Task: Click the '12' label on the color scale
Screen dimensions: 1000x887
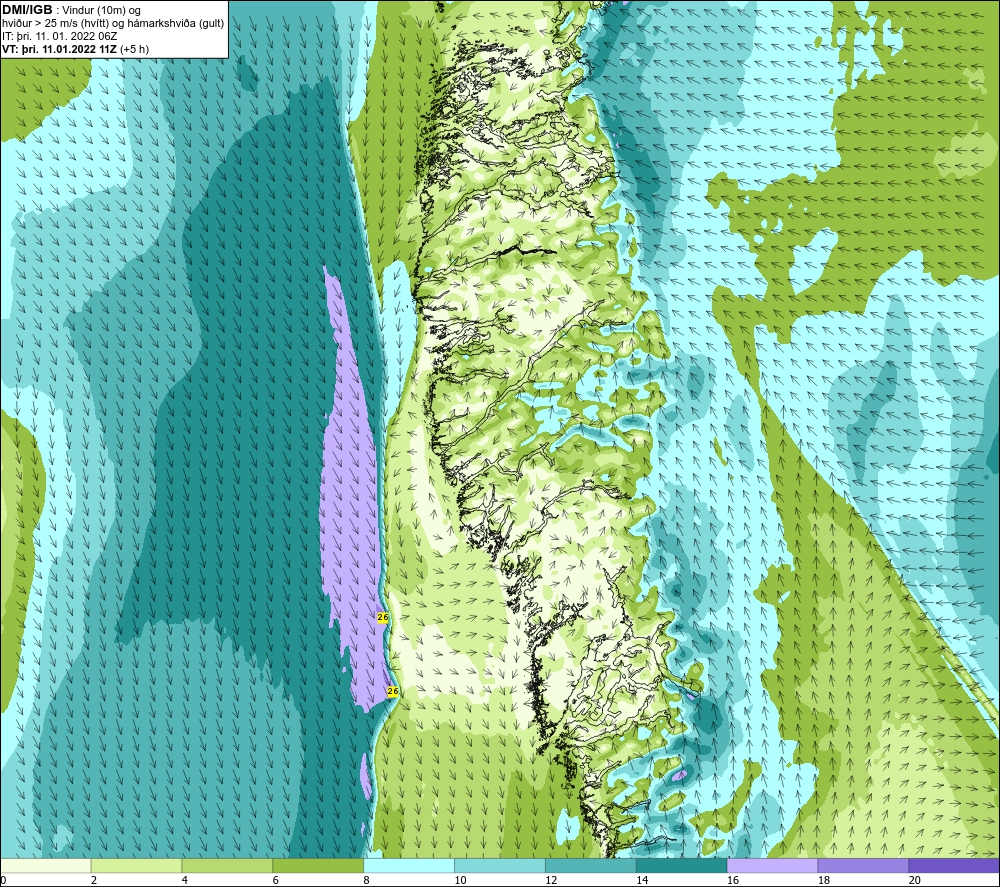Action: 551,880
